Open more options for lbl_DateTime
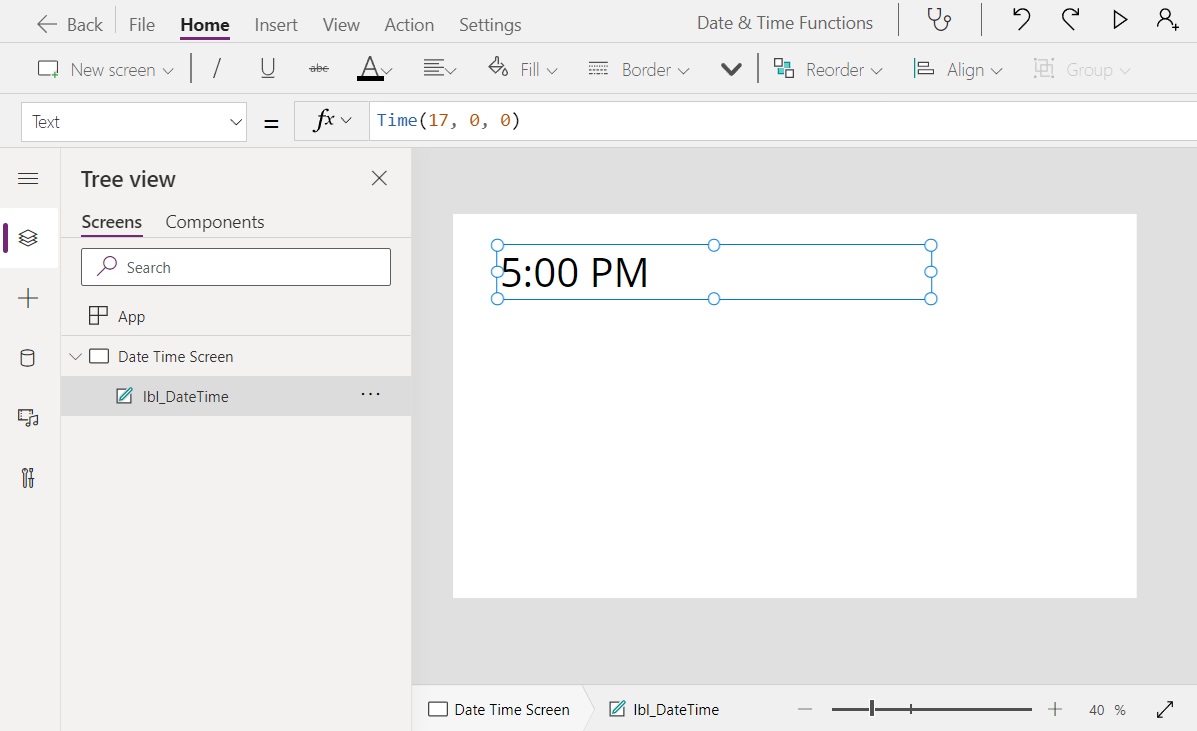 pos(370,395)
